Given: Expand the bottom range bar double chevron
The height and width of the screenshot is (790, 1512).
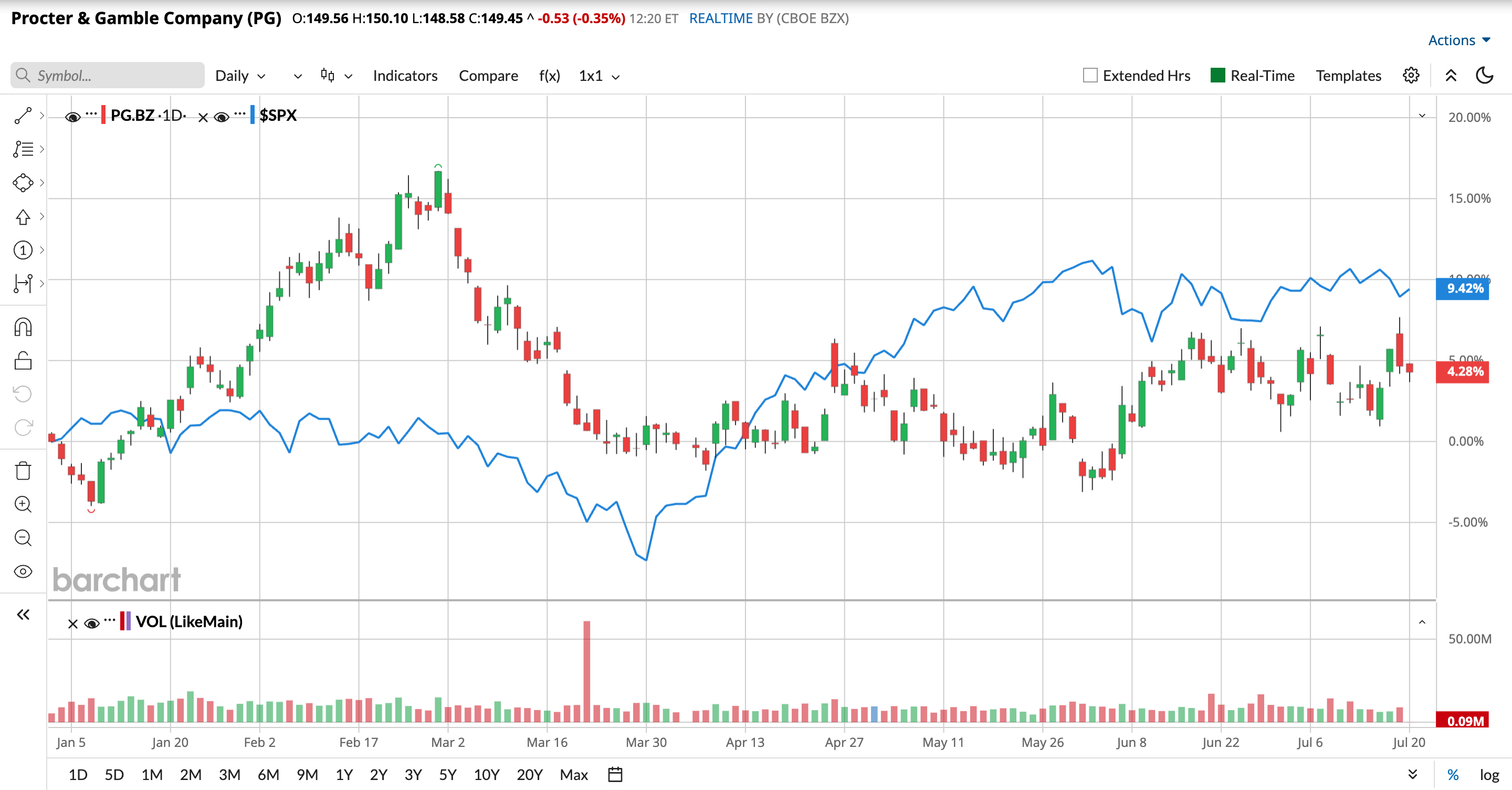Looking at the screenshot, I should click(x=1413, y=774).
